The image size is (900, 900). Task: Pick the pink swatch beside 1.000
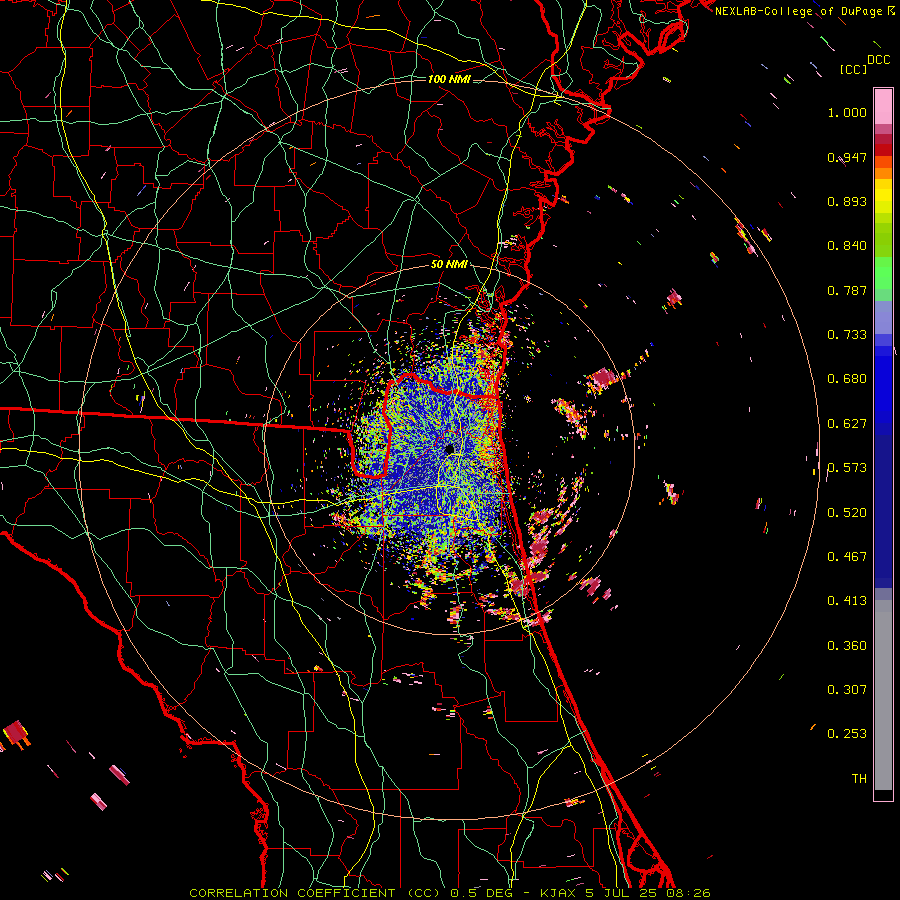[883, 107]
